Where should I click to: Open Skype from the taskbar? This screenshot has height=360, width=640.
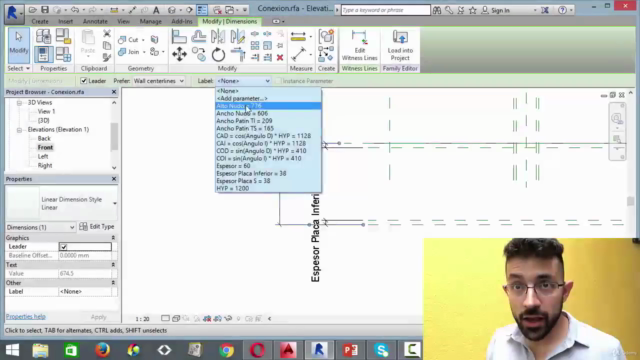point(381,350)
